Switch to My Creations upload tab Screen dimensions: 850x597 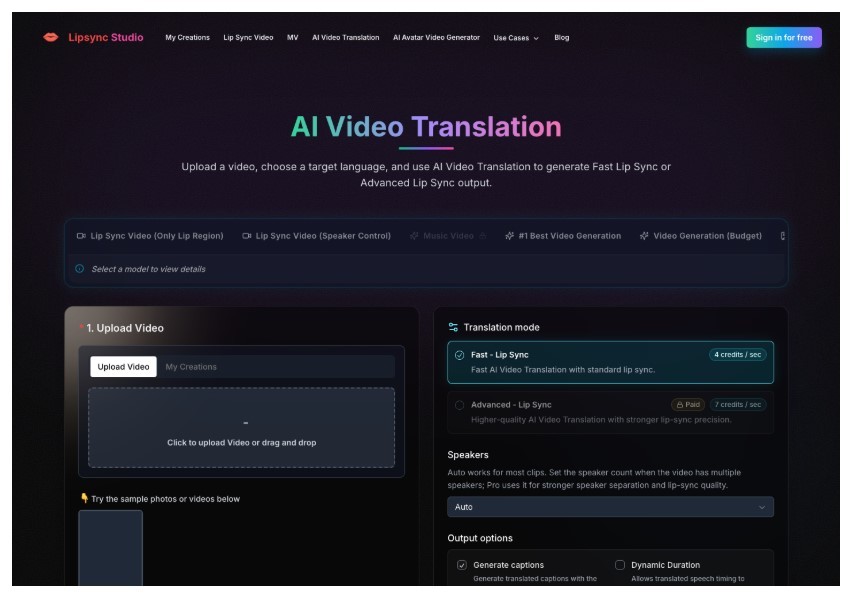[x=191, y=367]
